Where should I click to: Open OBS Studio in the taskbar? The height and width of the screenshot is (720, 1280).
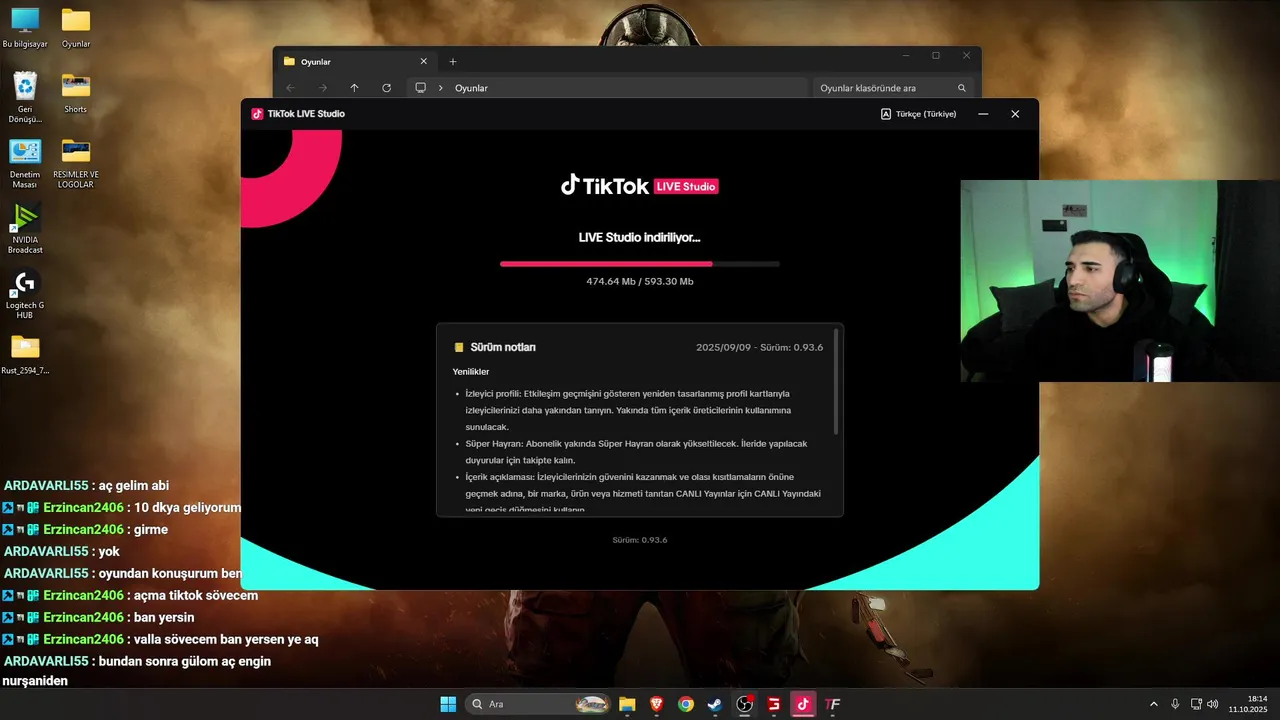[x=744, y=704]
